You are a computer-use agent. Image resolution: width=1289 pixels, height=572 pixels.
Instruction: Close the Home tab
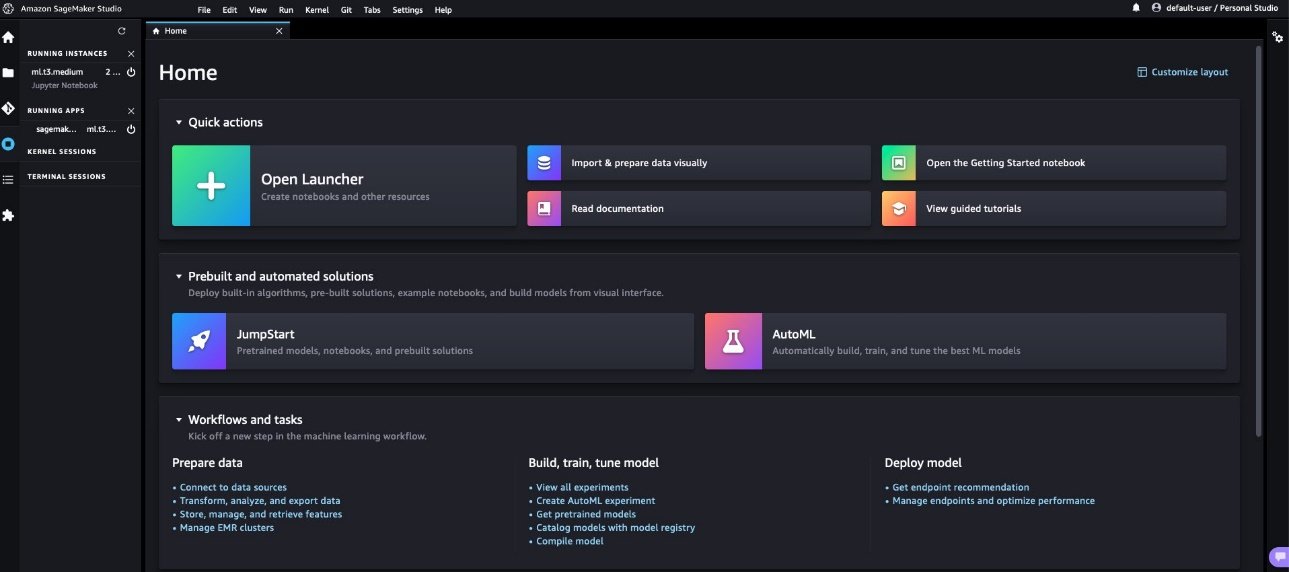(279, 31)
